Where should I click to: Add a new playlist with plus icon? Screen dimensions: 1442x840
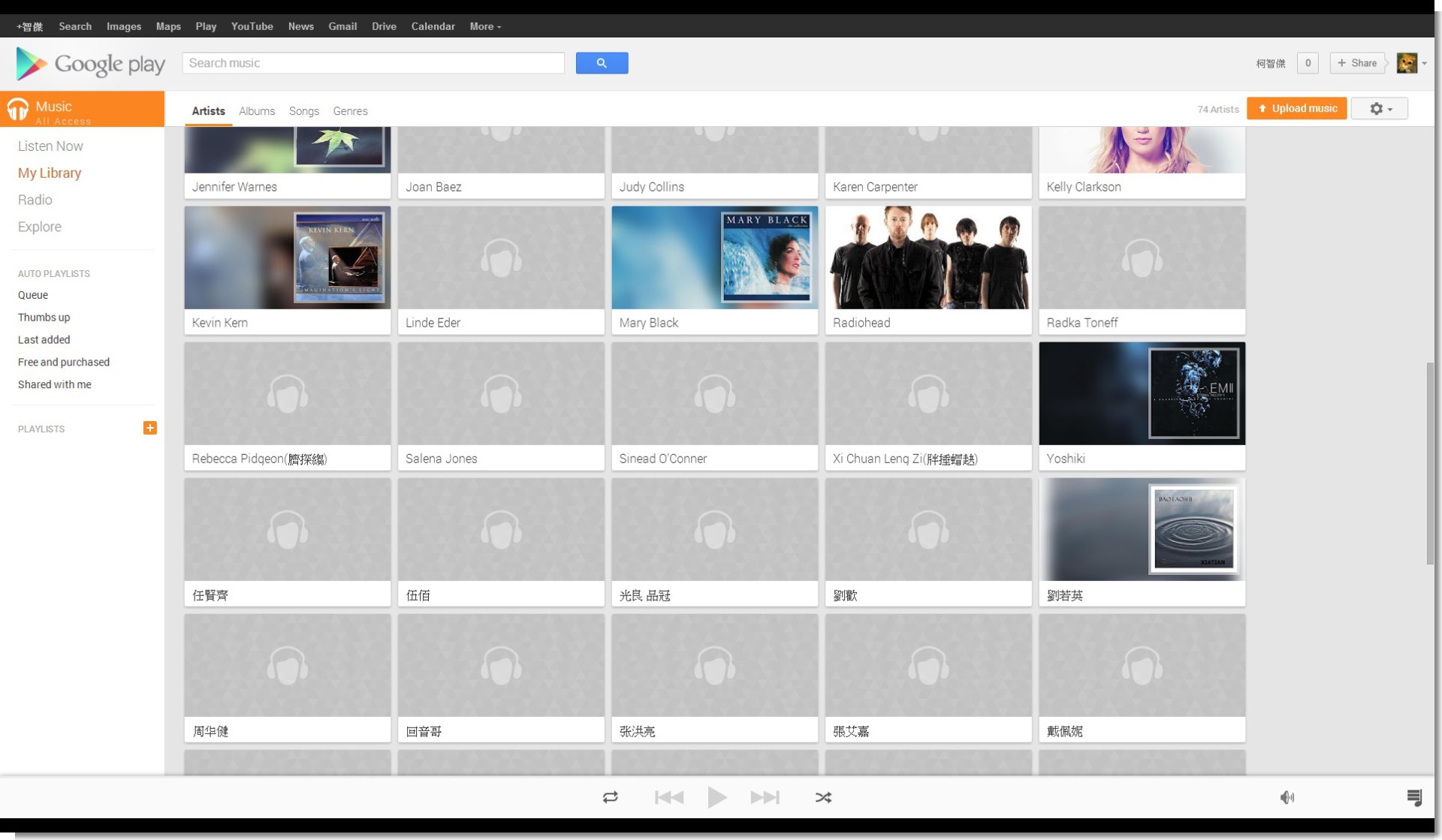point(150,428)
